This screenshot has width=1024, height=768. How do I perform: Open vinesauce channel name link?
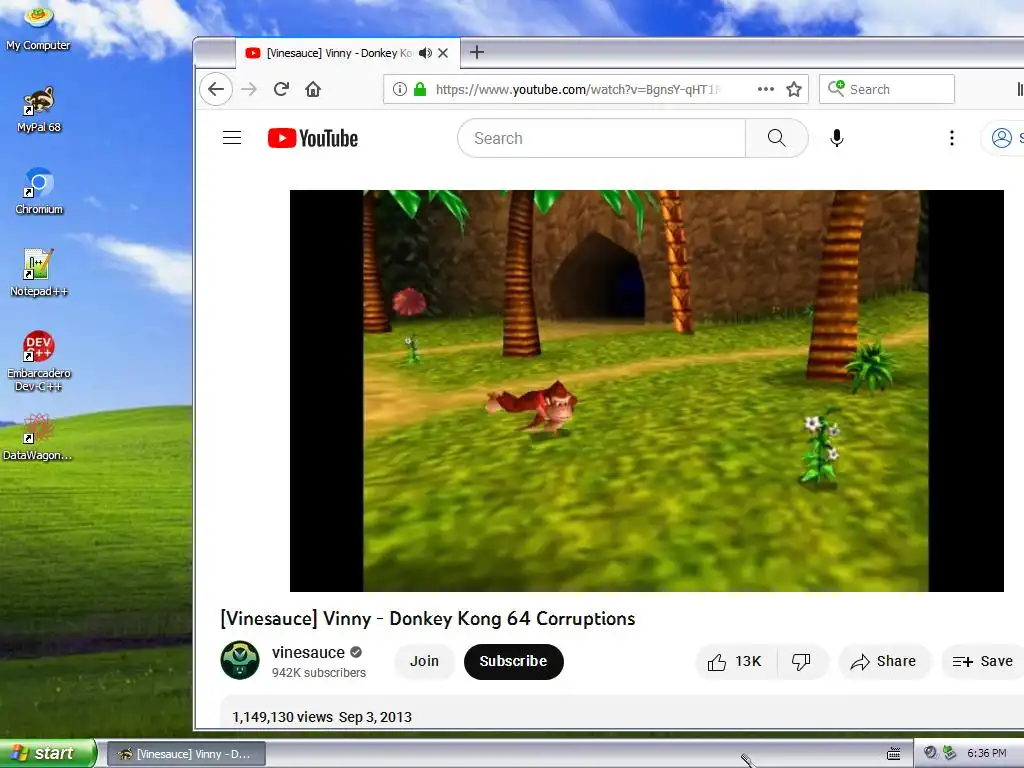(308, 652)
